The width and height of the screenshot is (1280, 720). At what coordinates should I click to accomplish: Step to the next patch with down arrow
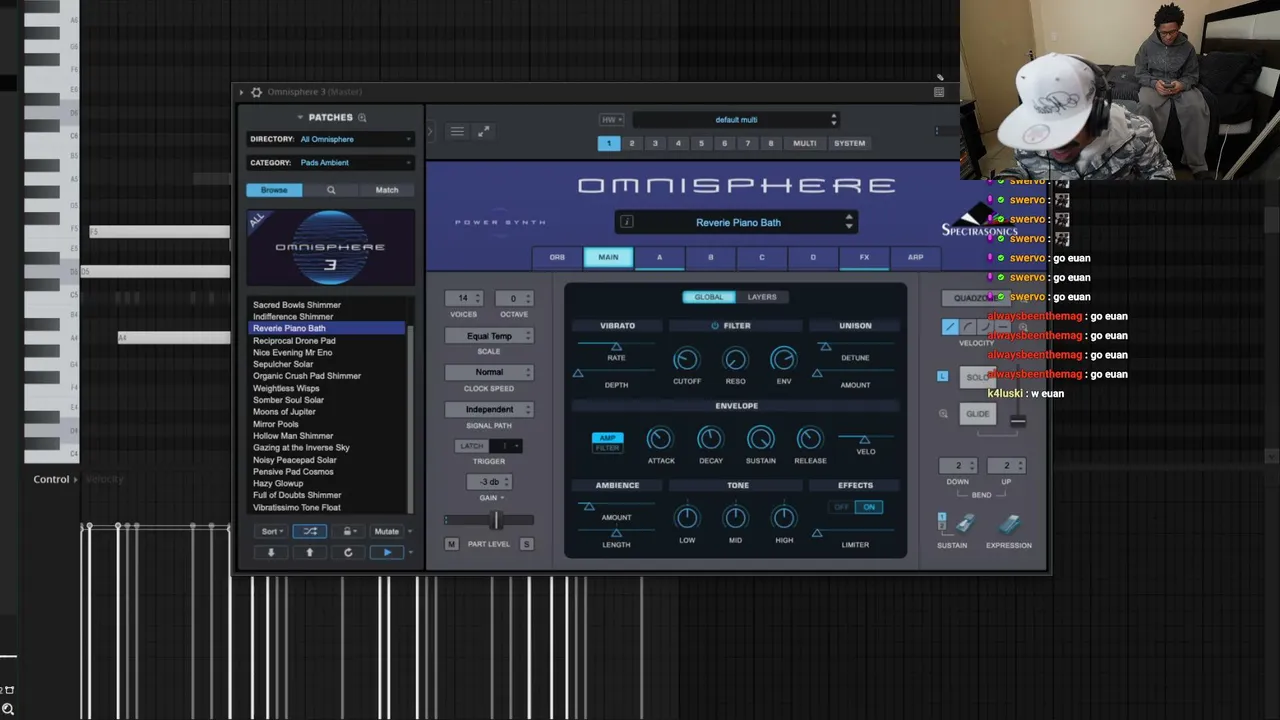coord(270,552)
